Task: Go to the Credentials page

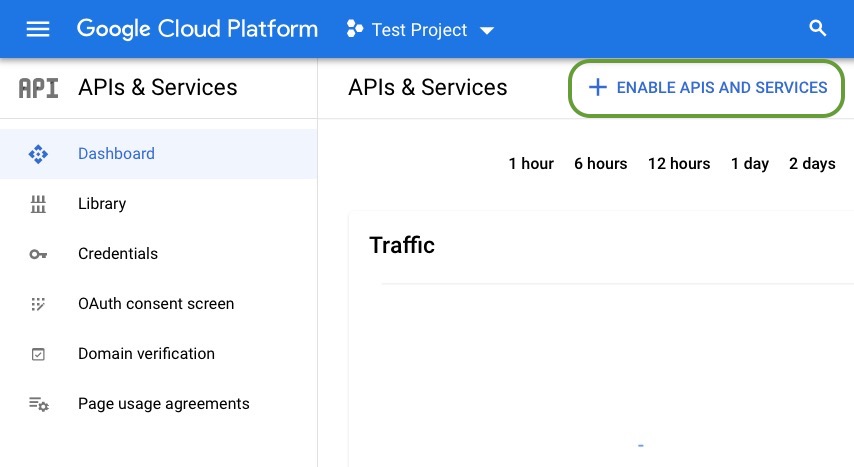Action: [x=118, y=254]
